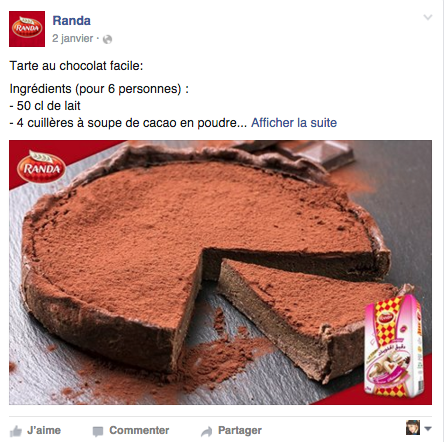Open the chocolate tart photo
The height and width of the screenshot is (442, 444).
[x=220, y=272]
